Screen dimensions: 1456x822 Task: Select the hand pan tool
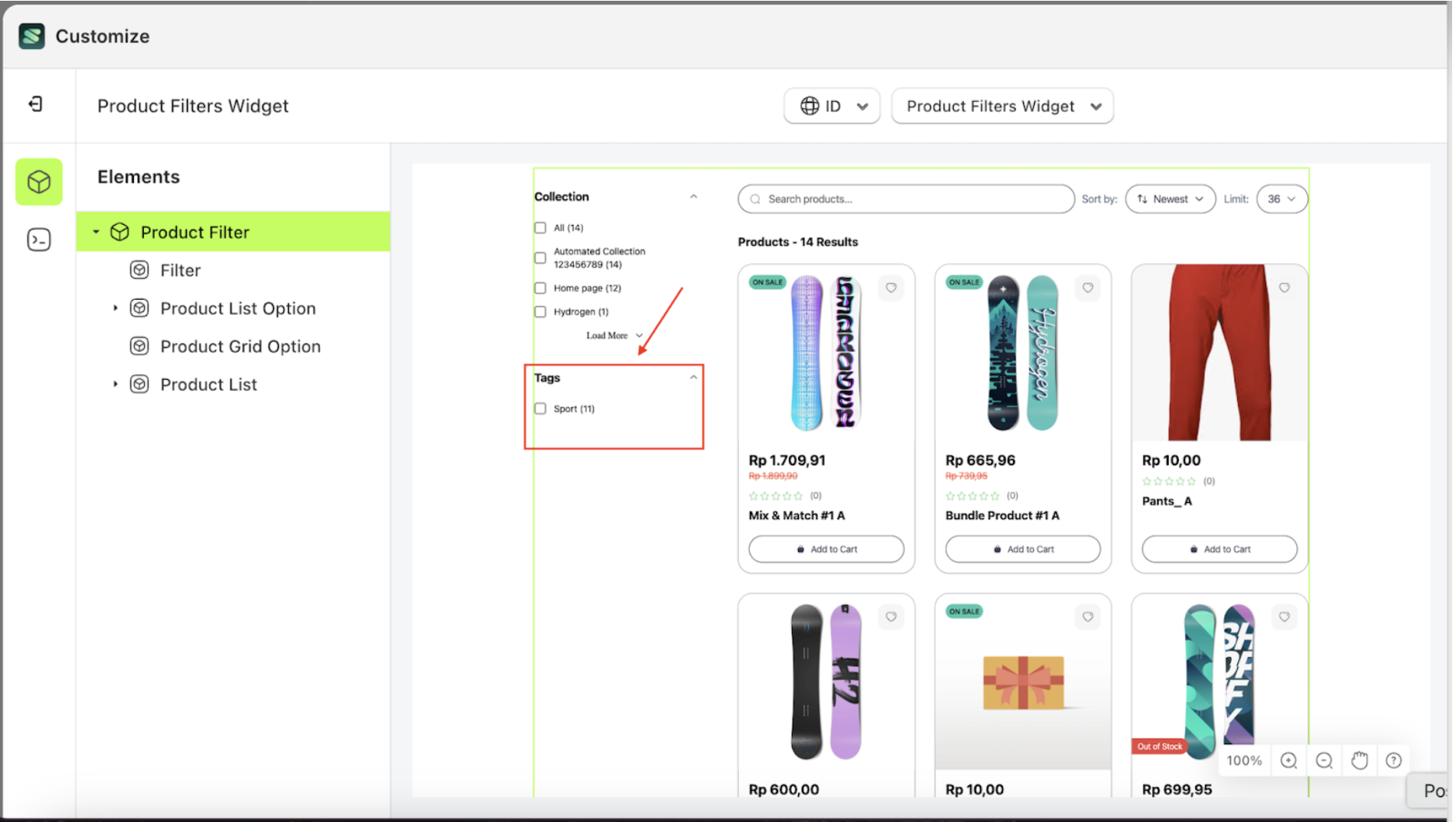coord(1359,761)
